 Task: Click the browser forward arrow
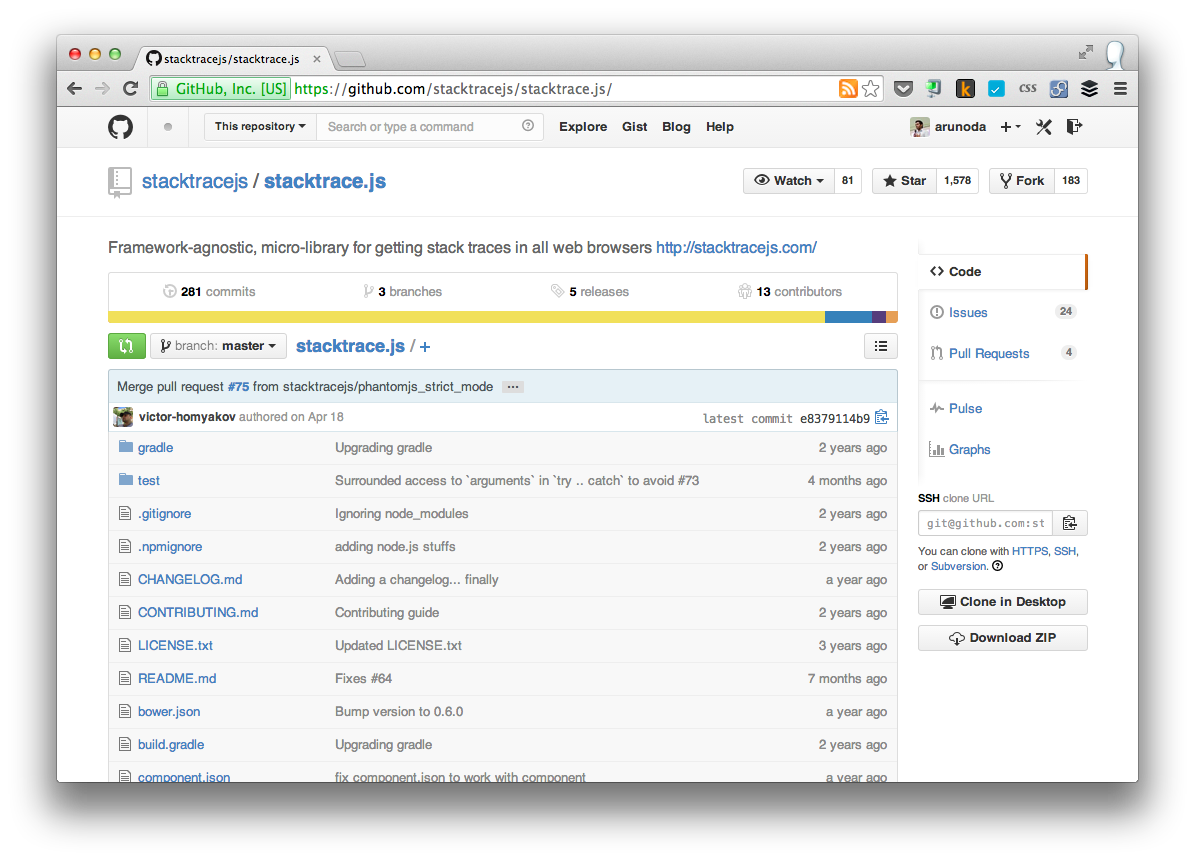pyautogui.click(x=102, y=88)
